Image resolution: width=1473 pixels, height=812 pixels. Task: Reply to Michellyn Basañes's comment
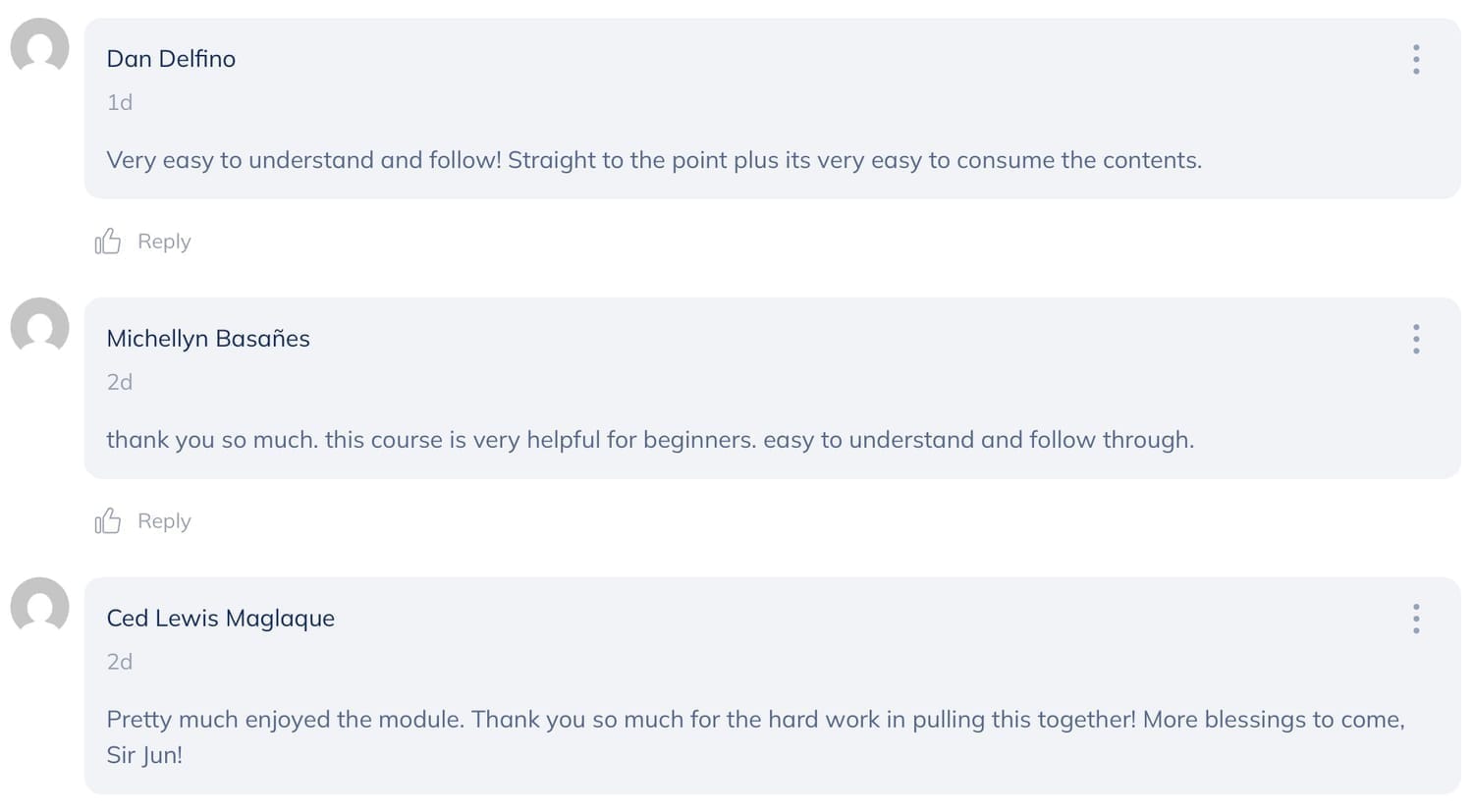click(x=164, y=521)
